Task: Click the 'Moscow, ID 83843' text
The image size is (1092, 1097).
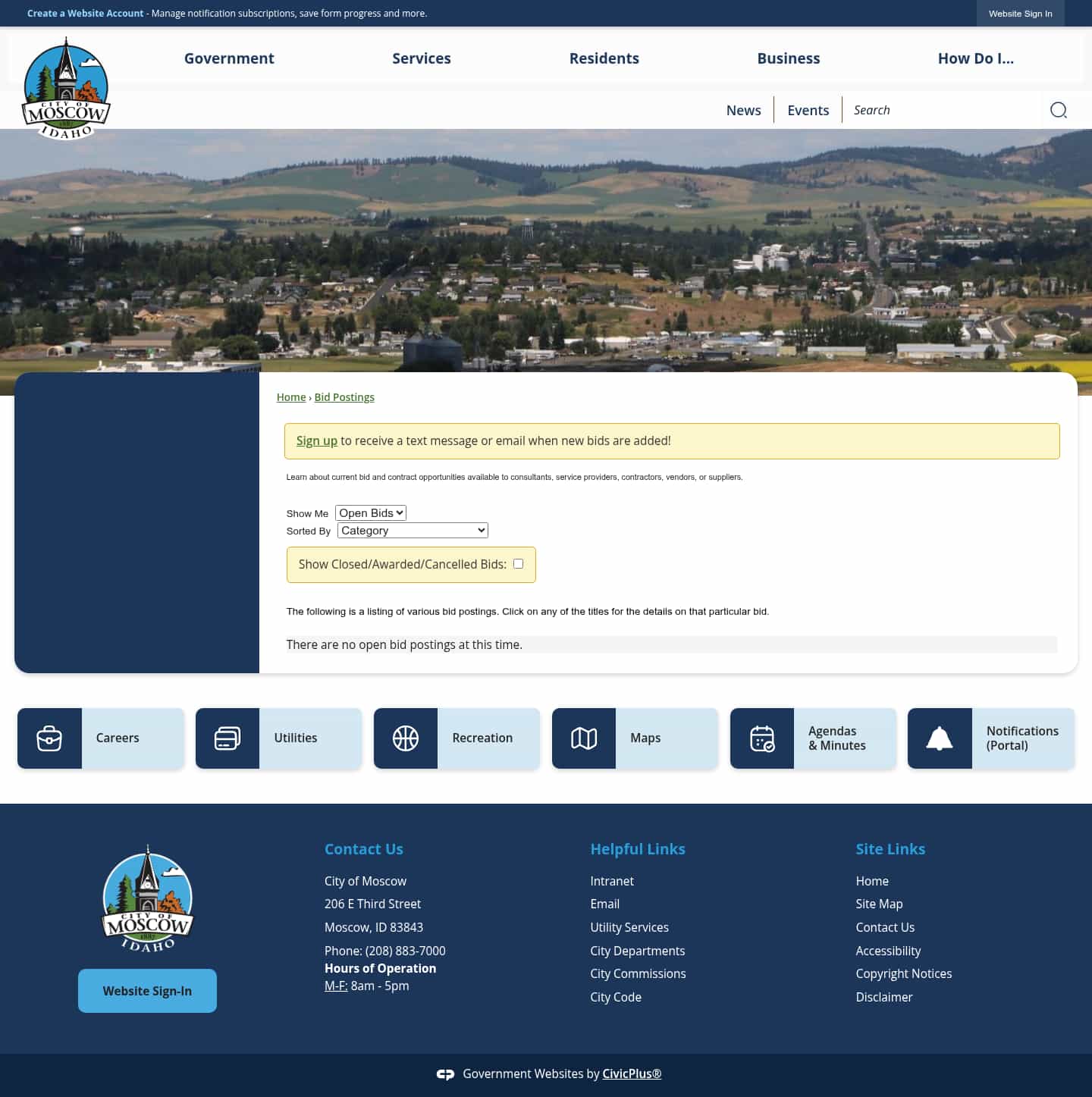Action: click(x=374, y=927)
